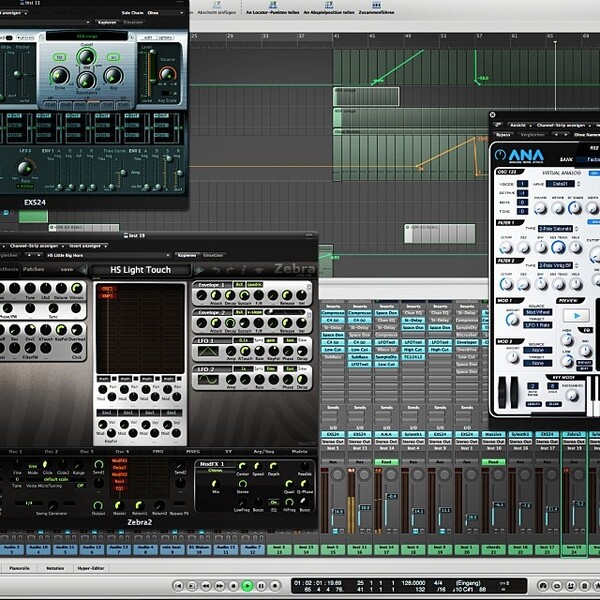600x600 pixels.
Task: Click Zebra patch save button
Action: (x=67, y=269)
